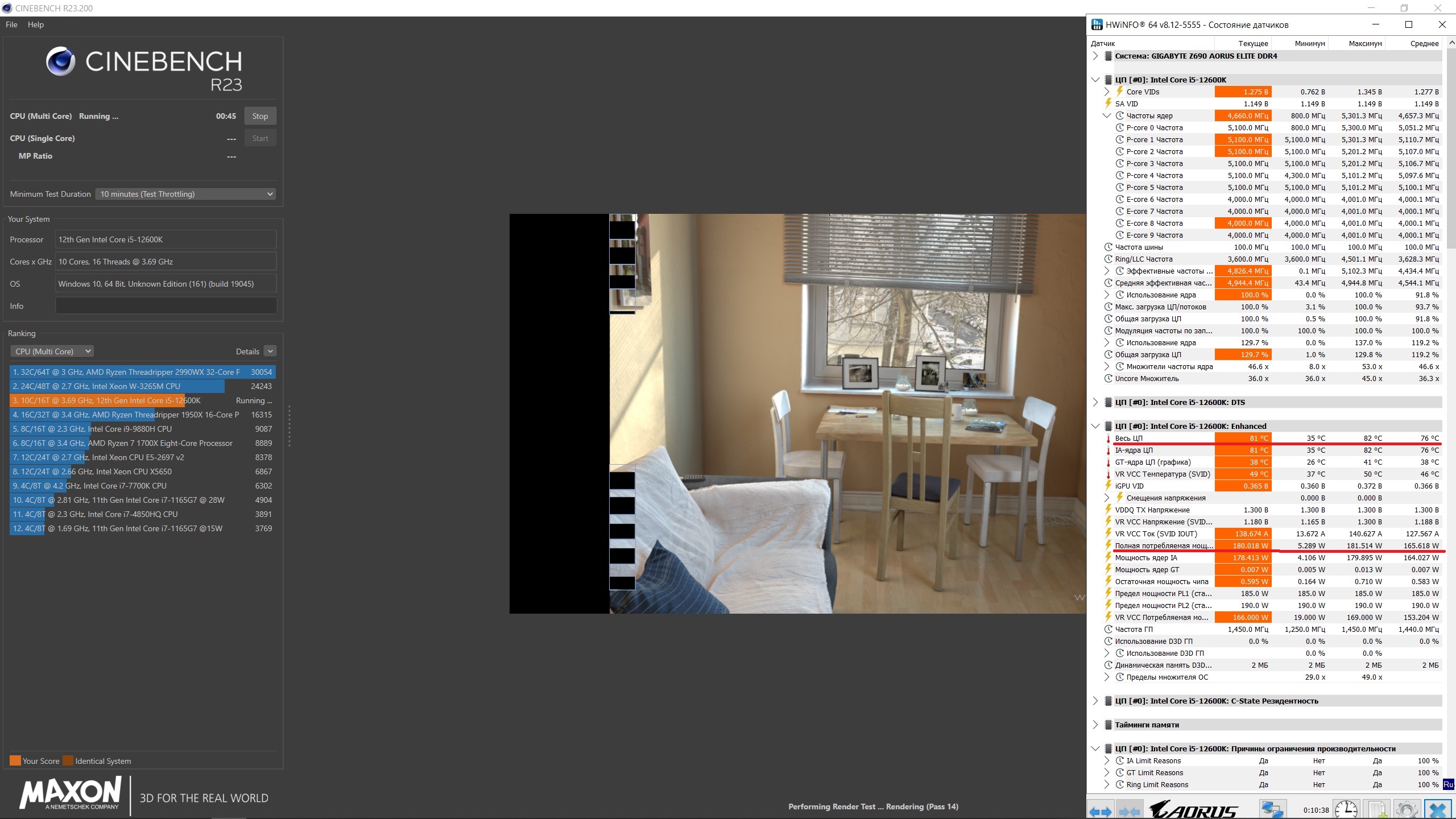Expand the Intel Core i5-12600K: DTS group
The height and width of the screenshot is (819, 1456).
point(1095,402)
